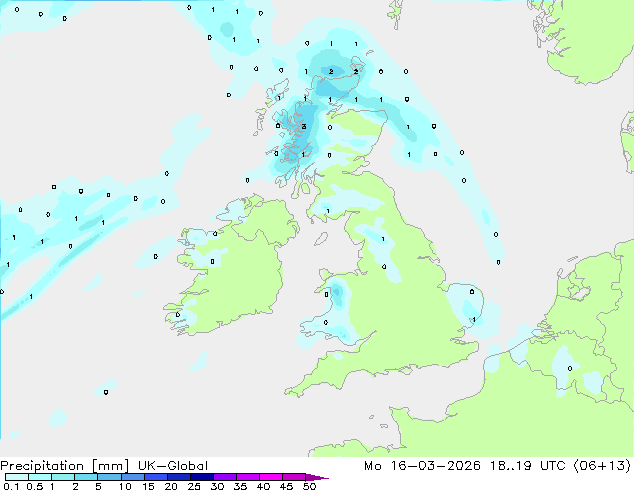Image resolution: width=634 pixels, height=490 pixels.
Task: Select the 35–40 mm legend color swatch
Action: tap(247, 477)
